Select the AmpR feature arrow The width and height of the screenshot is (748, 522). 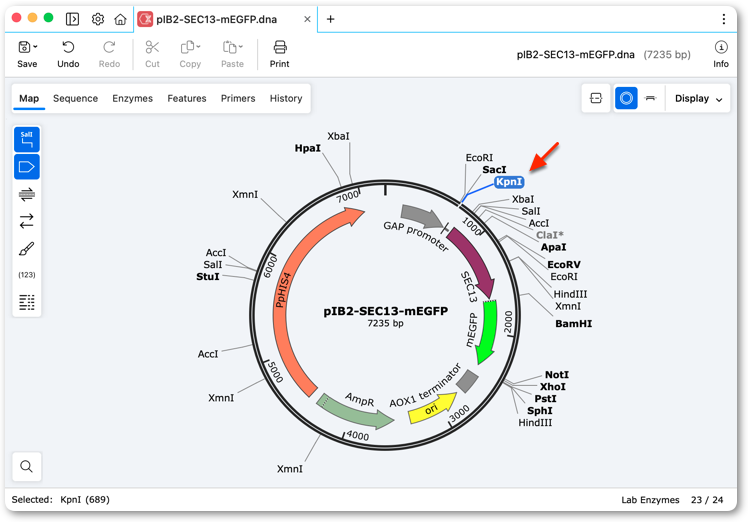coord(355,412)
